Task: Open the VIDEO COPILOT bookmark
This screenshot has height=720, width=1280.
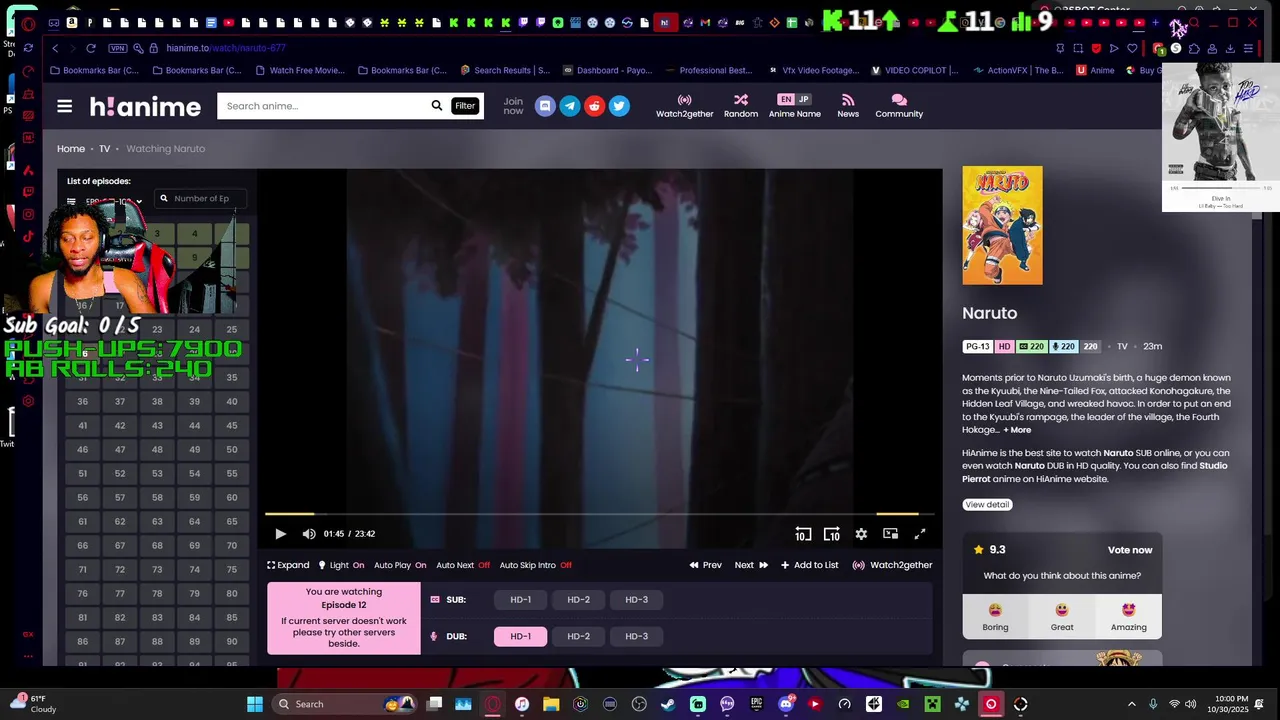Action: coord(914,70)
